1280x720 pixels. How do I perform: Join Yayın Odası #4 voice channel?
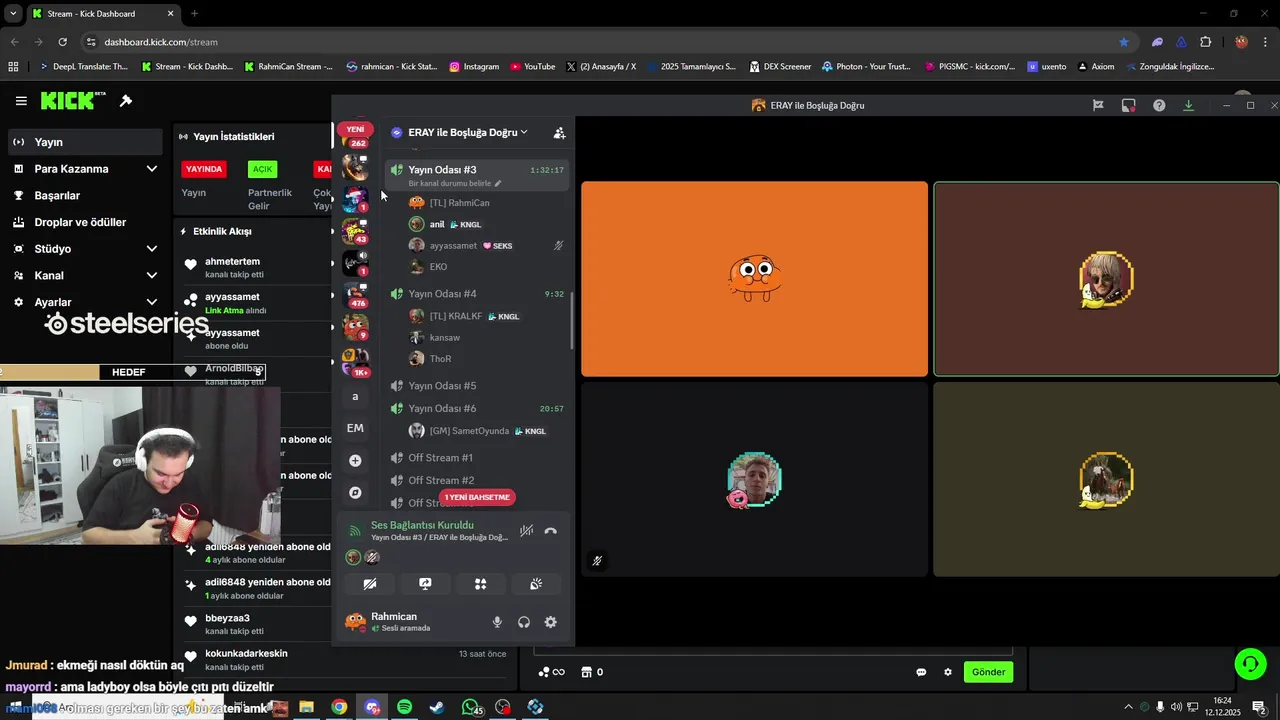(477, 294)
